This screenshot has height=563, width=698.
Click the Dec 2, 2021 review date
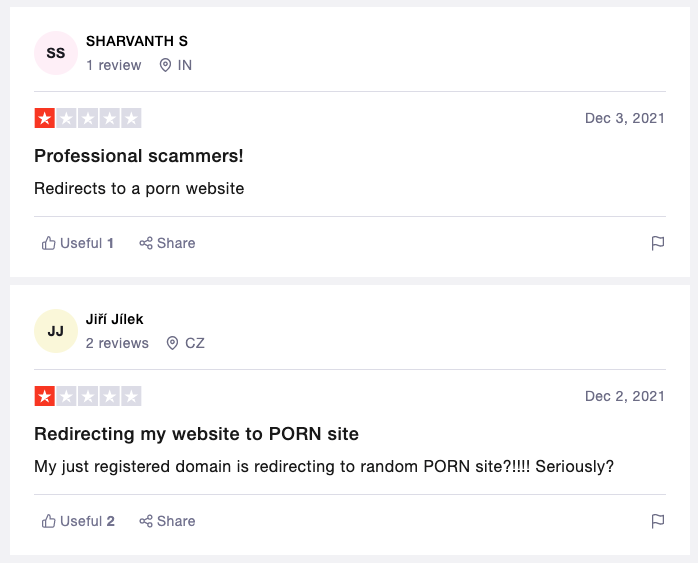624,396
